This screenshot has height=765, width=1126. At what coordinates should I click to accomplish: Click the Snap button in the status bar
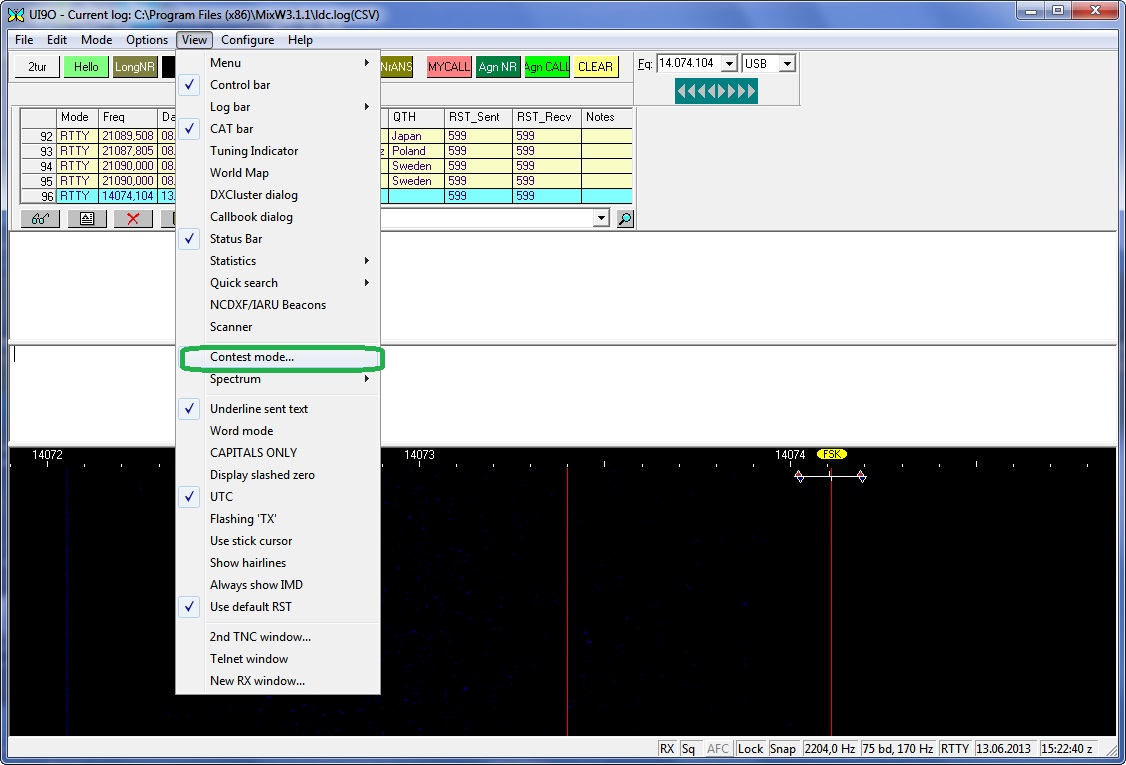click(783, 749)
